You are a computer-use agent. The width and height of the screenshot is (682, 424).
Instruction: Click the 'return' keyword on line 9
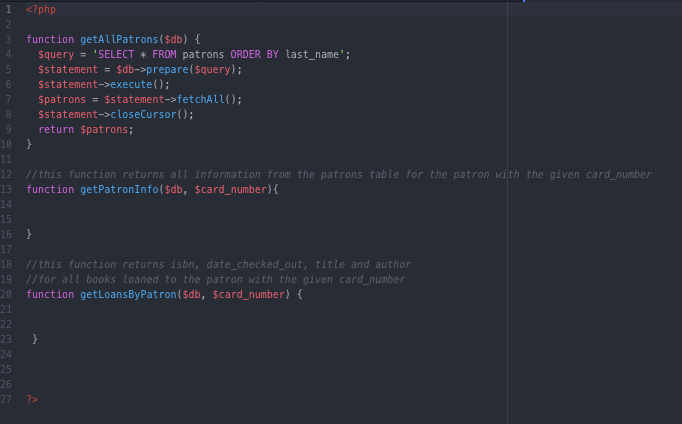56,130
